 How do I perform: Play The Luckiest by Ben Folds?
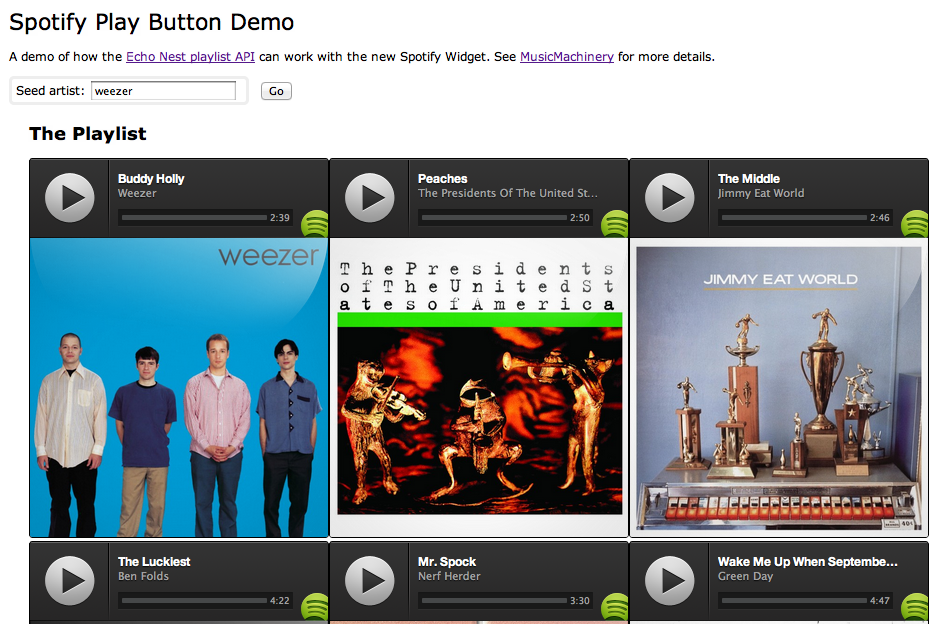click(70, 580)
